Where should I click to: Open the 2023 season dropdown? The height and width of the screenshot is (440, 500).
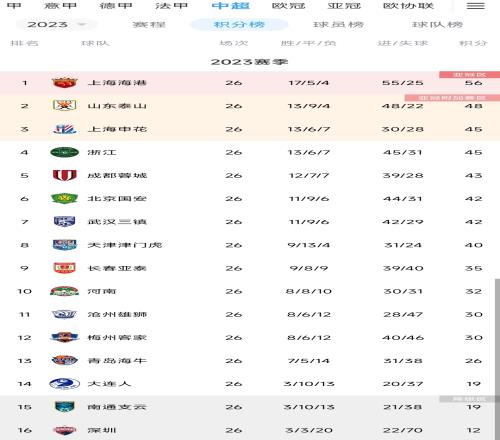click(57, 24)
